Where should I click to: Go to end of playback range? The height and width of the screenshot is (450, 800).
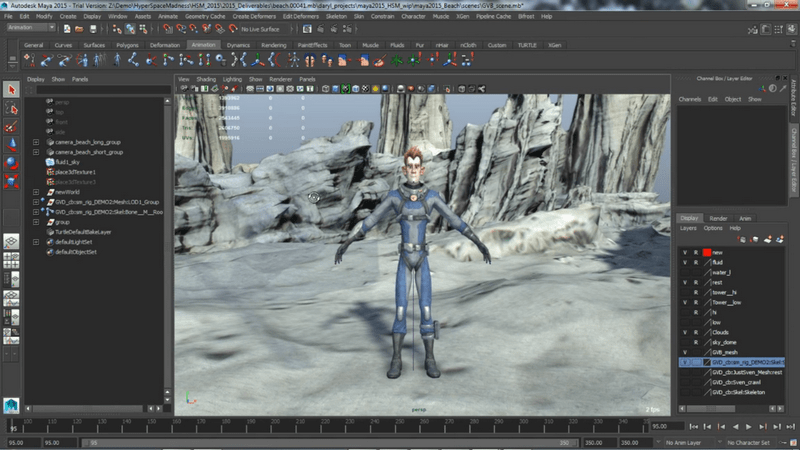click(x=791, y=427)
